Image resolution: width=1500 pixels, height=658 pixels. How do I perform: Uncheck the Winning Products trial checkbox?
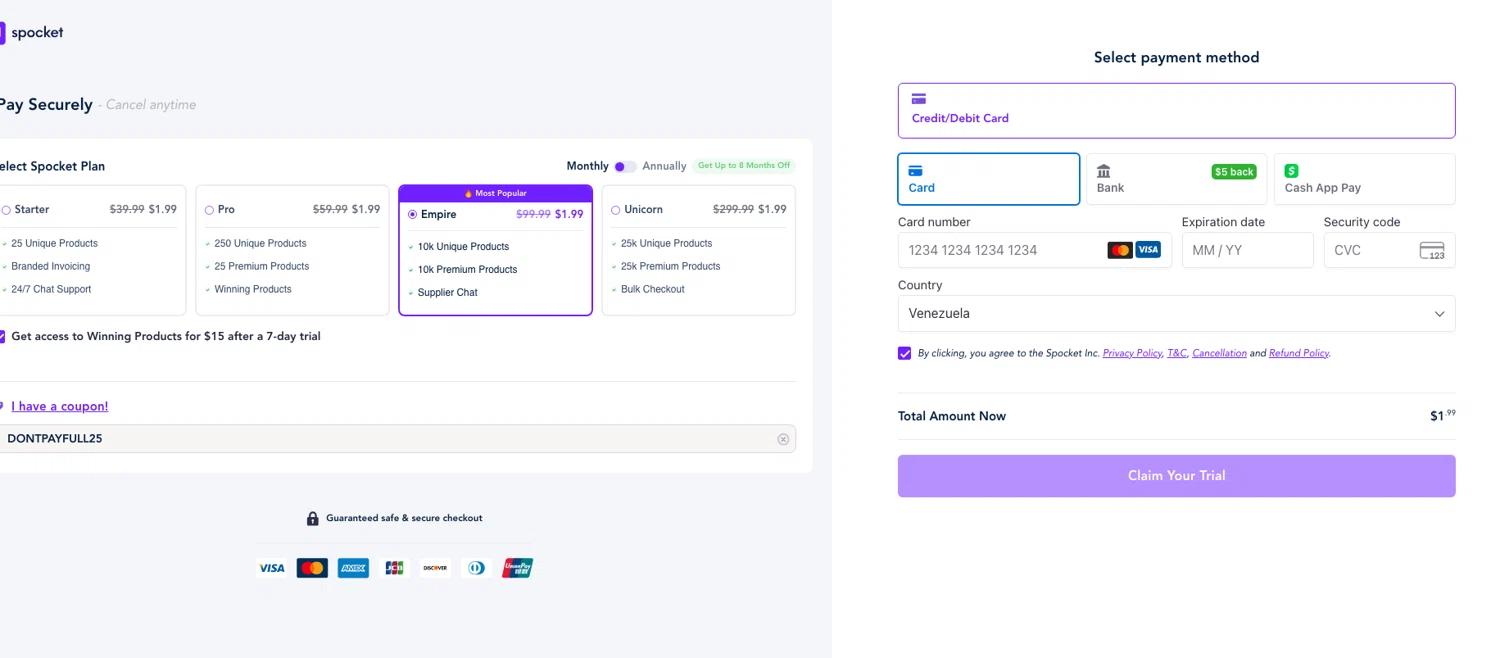[2, 337]
